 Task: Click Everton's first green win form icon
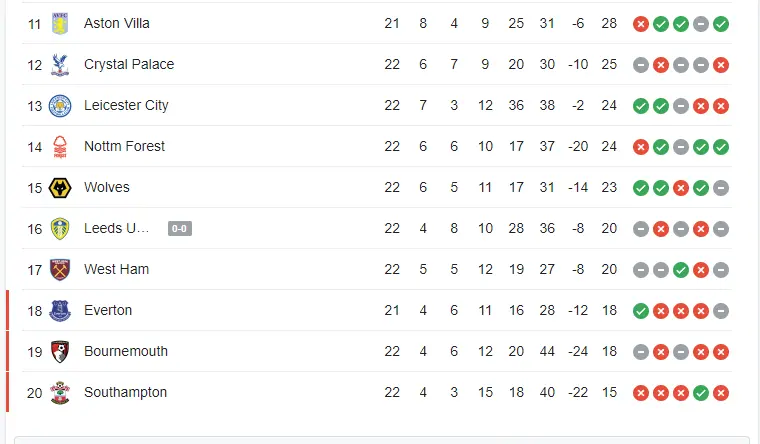[641, 311]
